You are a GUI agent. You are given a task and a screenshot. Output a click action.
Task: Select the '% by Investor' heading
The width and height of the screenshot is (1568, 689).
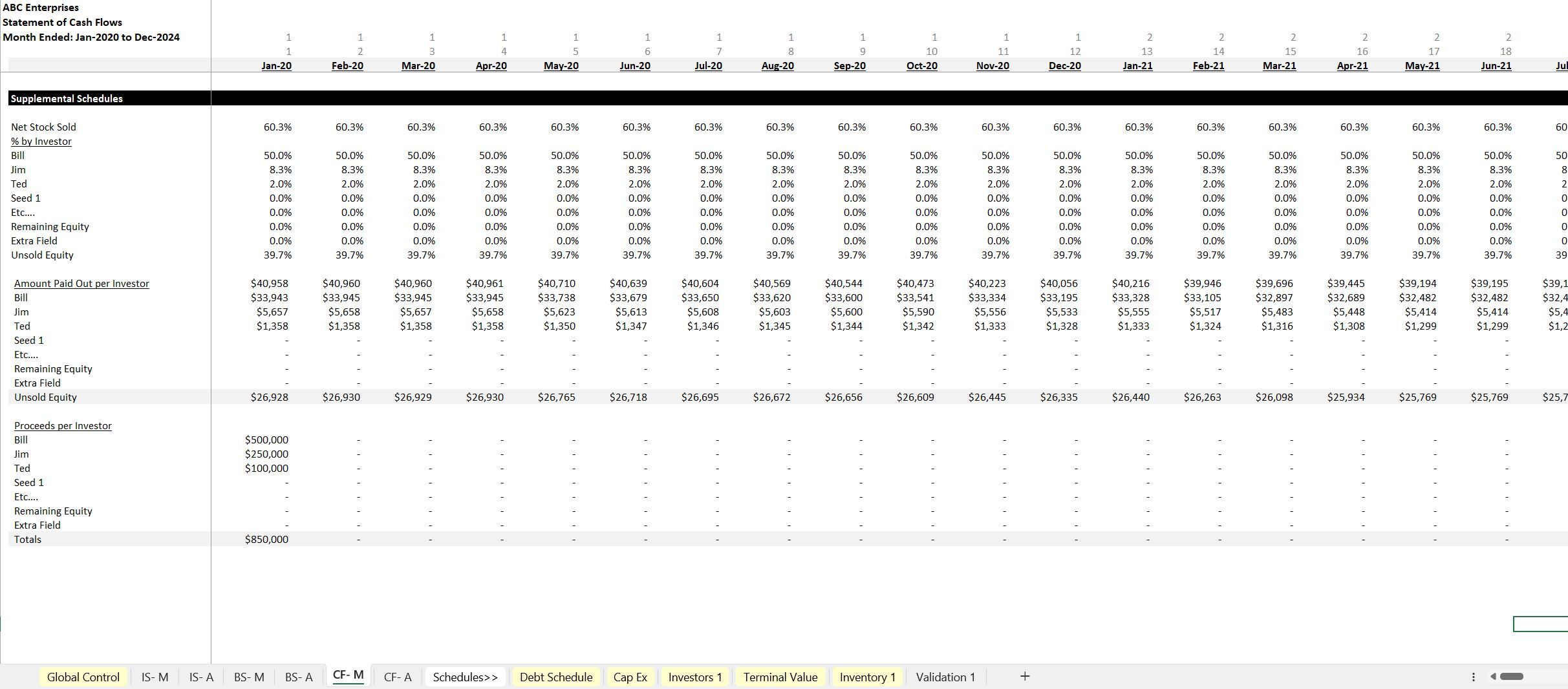tap(41, 142)
